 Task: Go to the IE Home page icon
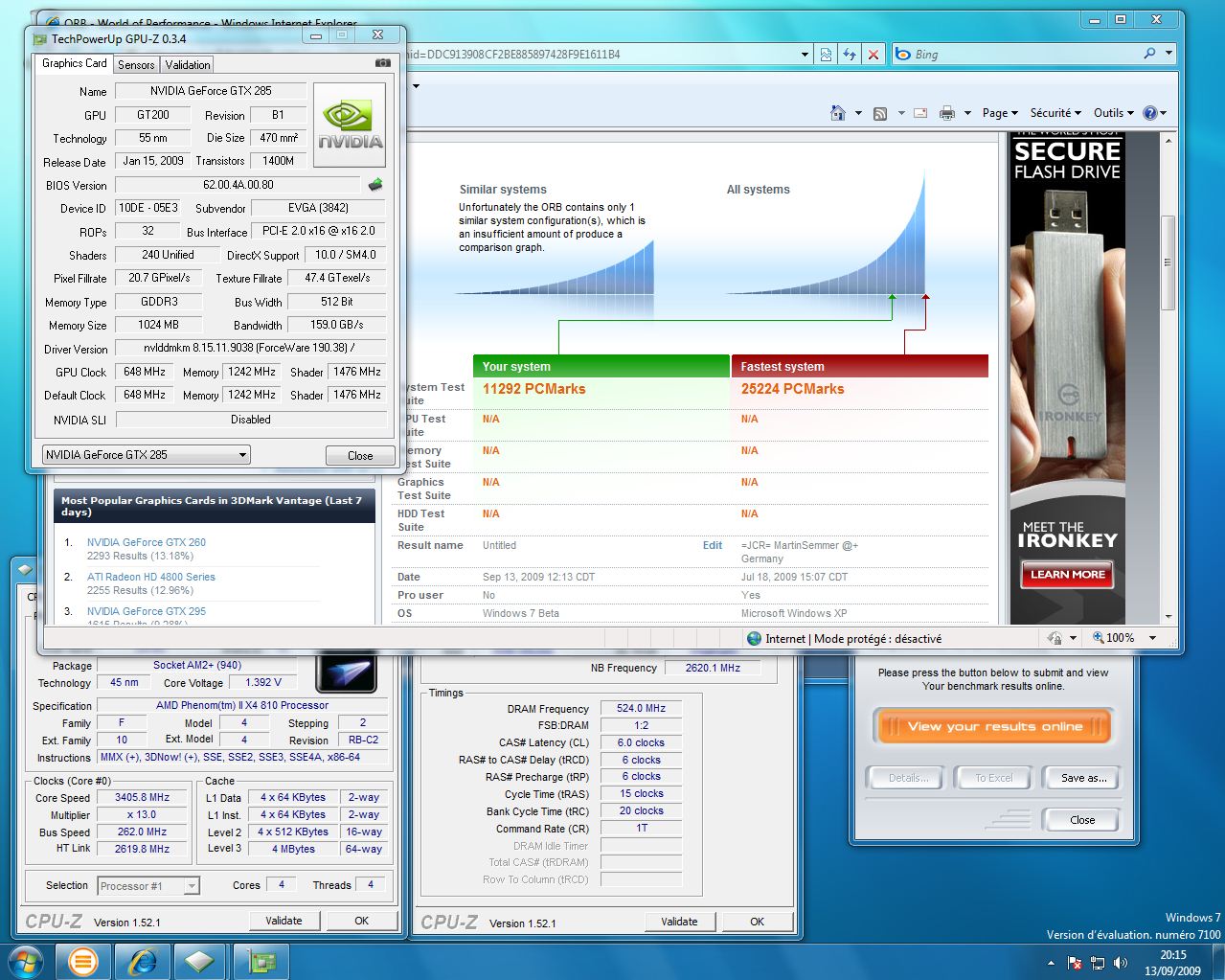pyautogui.click(x=838, y=113)
